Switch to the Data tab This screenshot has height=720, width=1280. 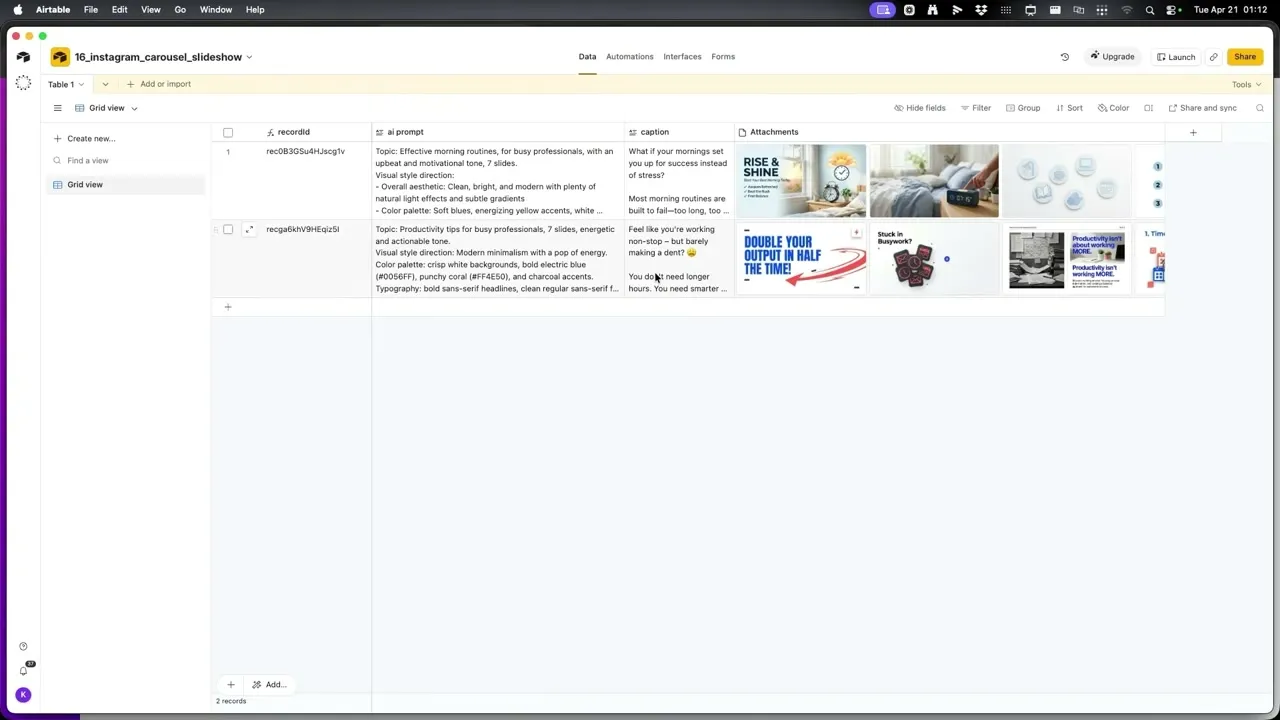587,57
